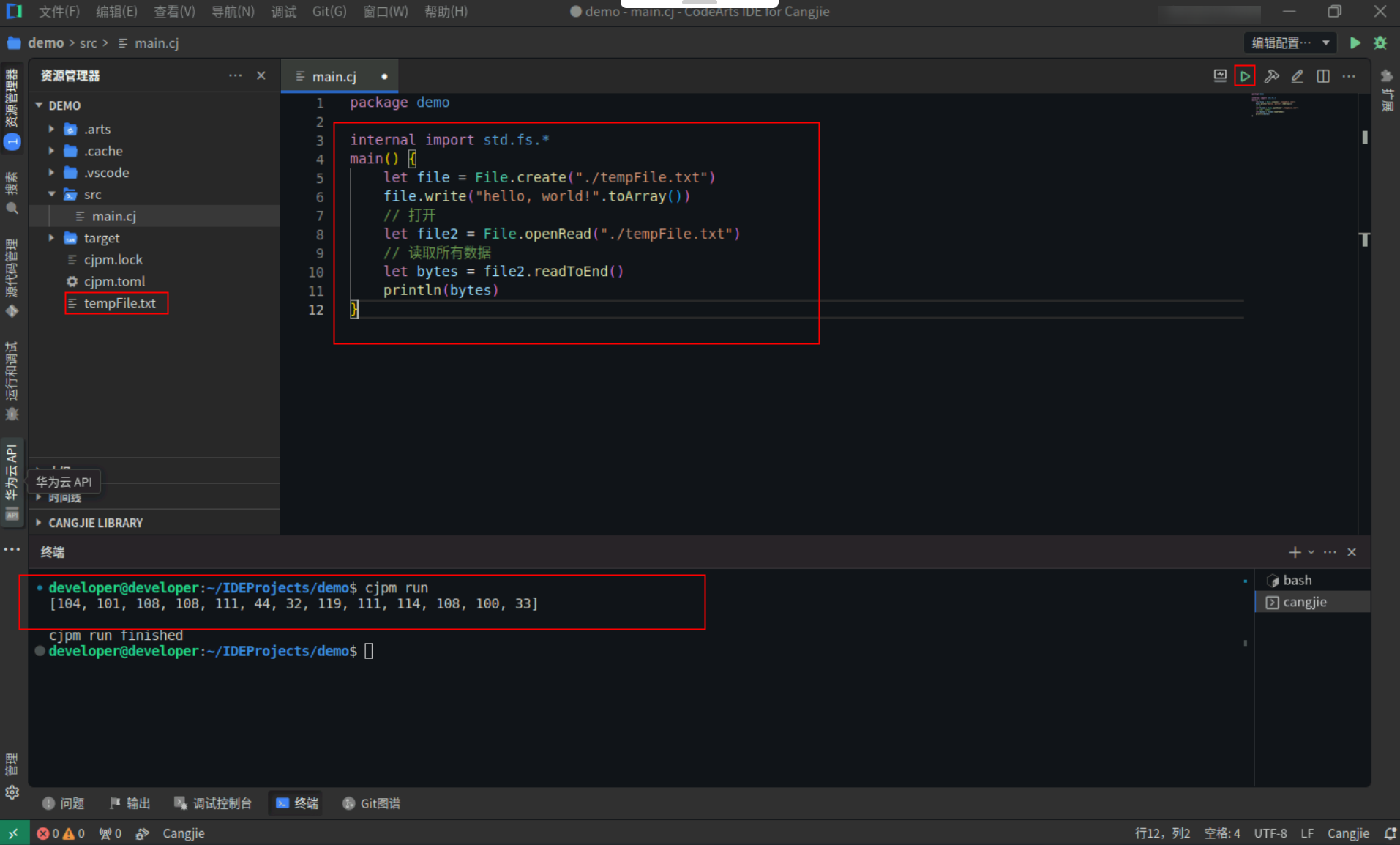Select the bash terminal session
Screen dimensions: 1400x845
1312,580
